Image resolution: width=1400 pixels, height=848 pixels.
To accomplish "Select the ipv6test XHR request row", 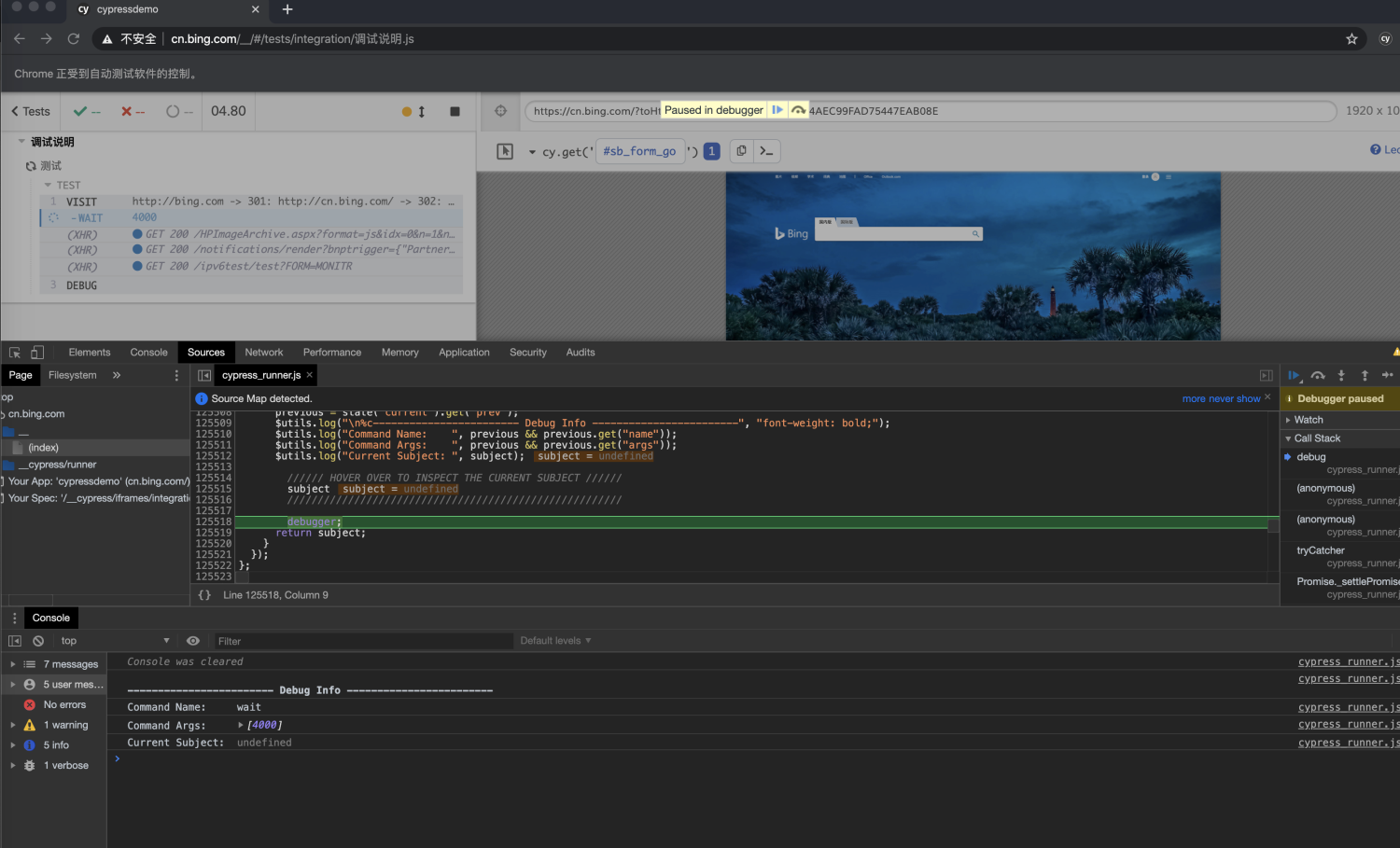I will (x=251, y=266).
